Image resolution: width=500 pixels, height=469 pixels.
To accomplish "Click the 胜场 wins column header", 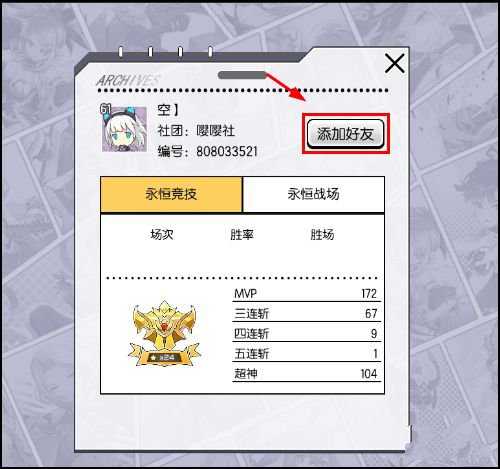I will click(x=322, y=234).
